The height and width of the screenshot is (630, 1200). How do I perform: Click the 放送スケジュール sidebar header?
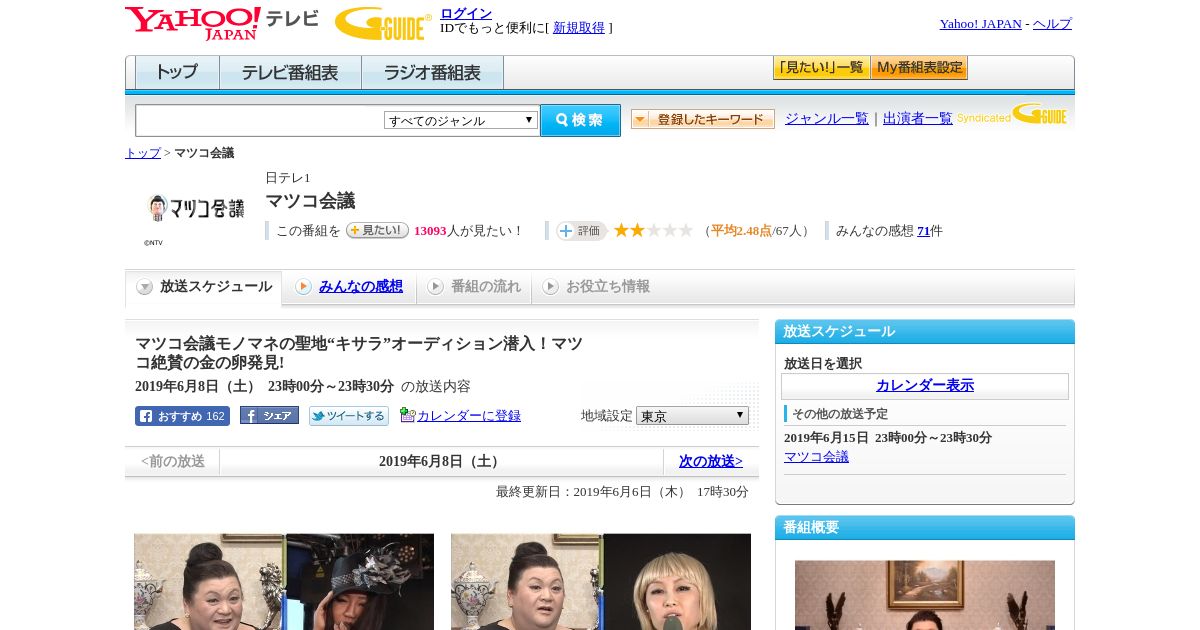[925, 331]
